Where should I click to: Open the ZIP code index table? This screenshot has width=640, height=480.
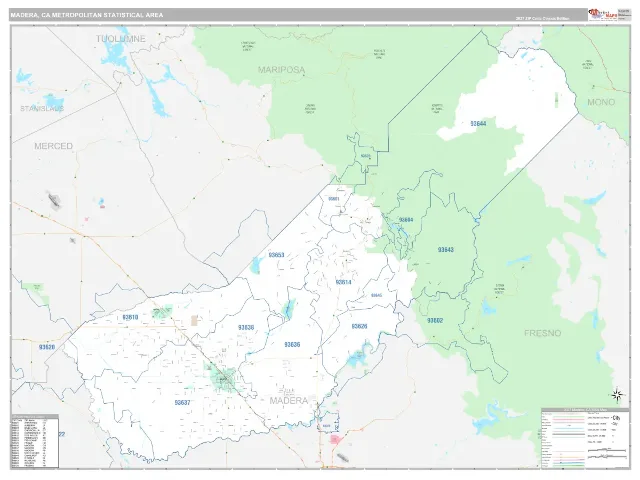[x=35, y=441]
